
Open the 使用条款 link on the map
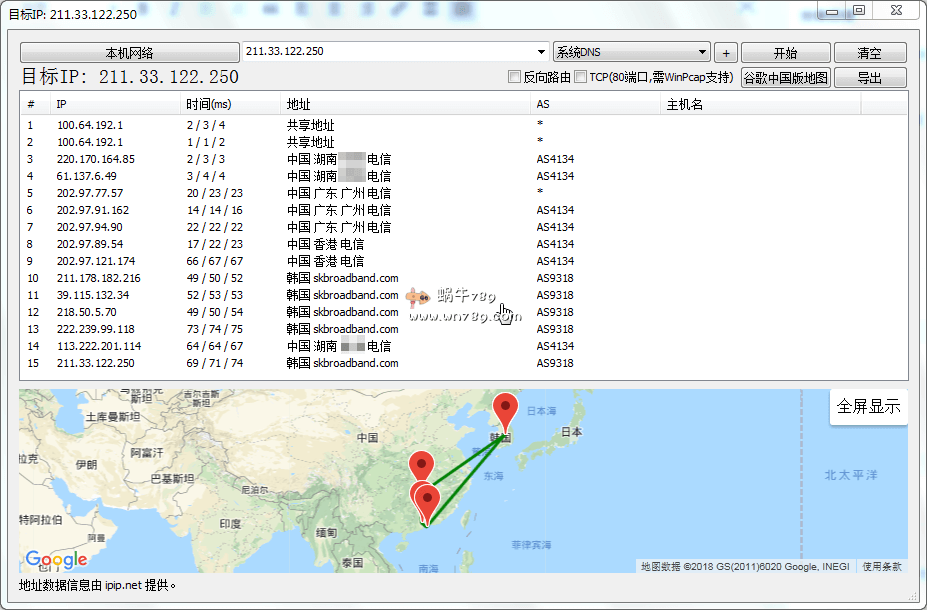pyautogui.click(x=882, y=566)
